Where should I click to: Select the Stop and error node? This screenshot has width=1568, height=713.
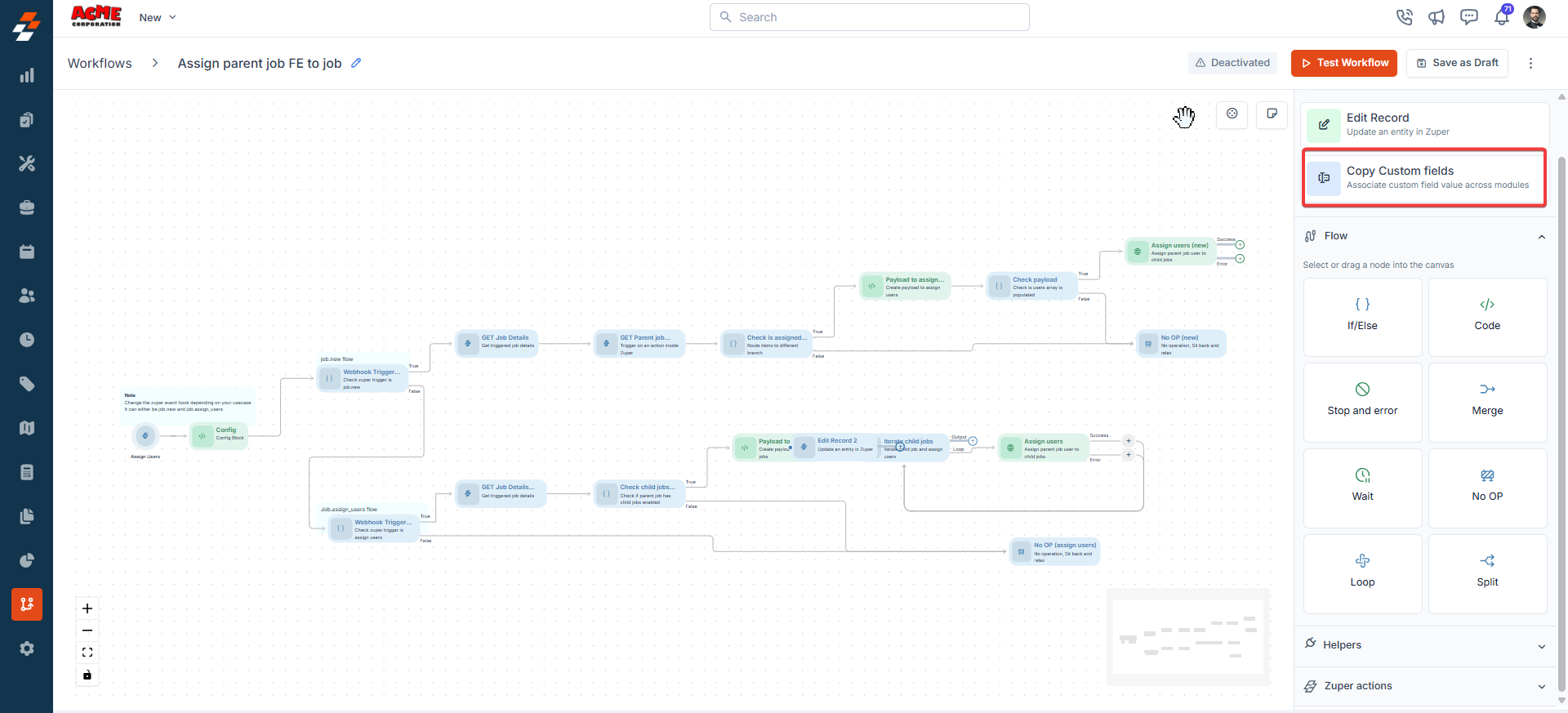click(x=1362, y=402)
